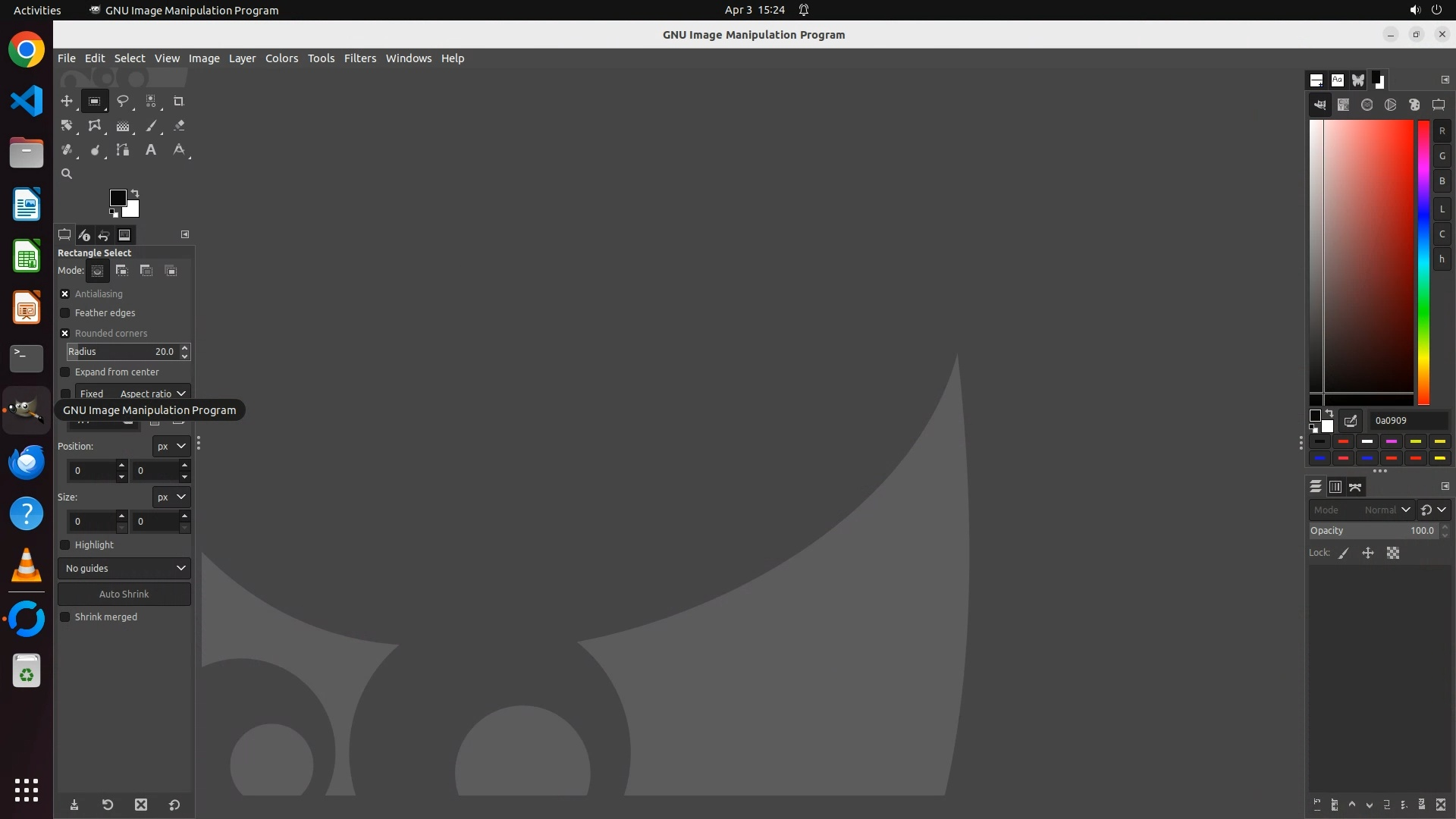Open the No guides dropdown
This screenshot has width=1456, height=819.
[x=124, y=568]
